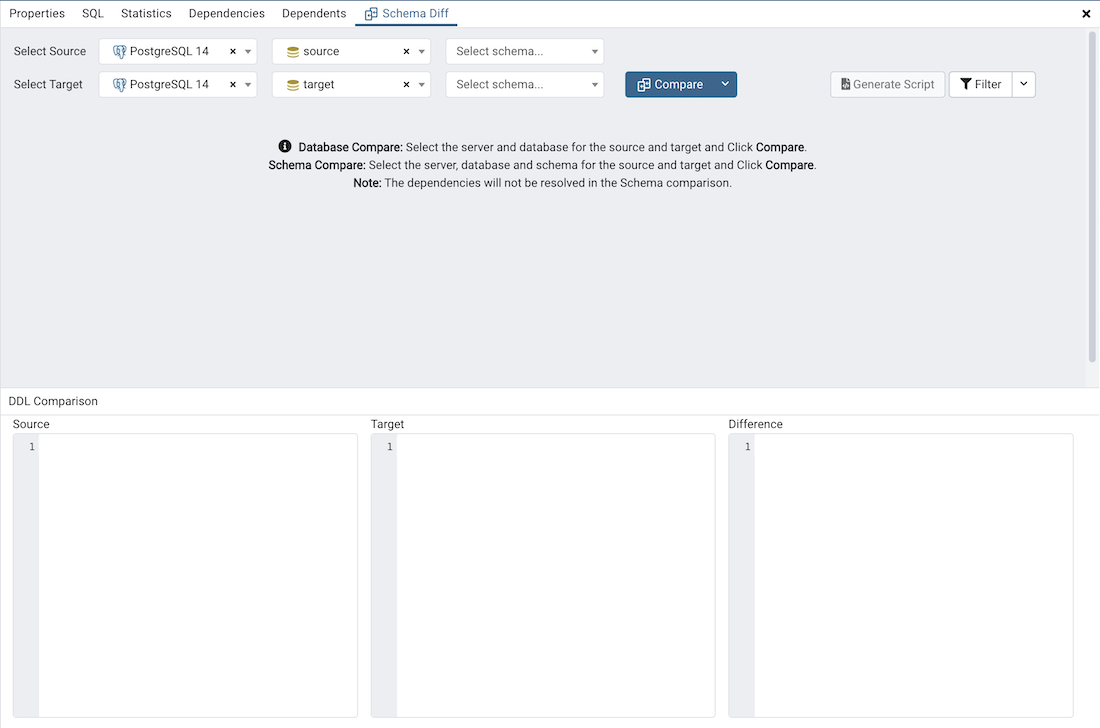Expand the Filter options chevron
This screenshot has height=728, width=1100.
coord(1024,84)
